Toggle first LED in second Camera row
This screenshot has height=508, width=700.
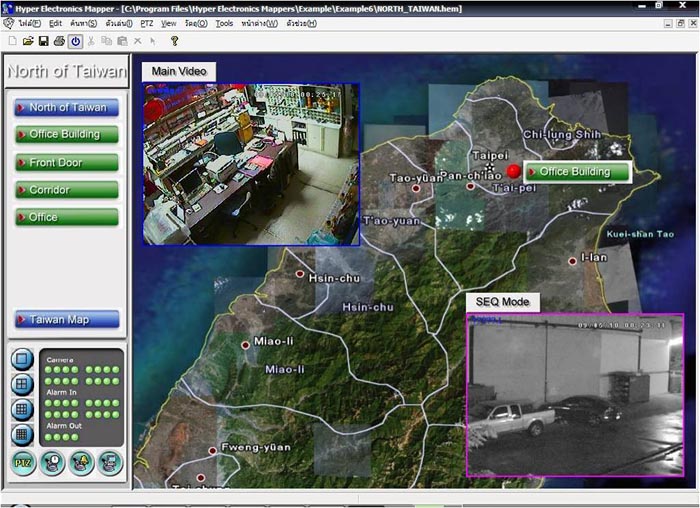(48, 381)
